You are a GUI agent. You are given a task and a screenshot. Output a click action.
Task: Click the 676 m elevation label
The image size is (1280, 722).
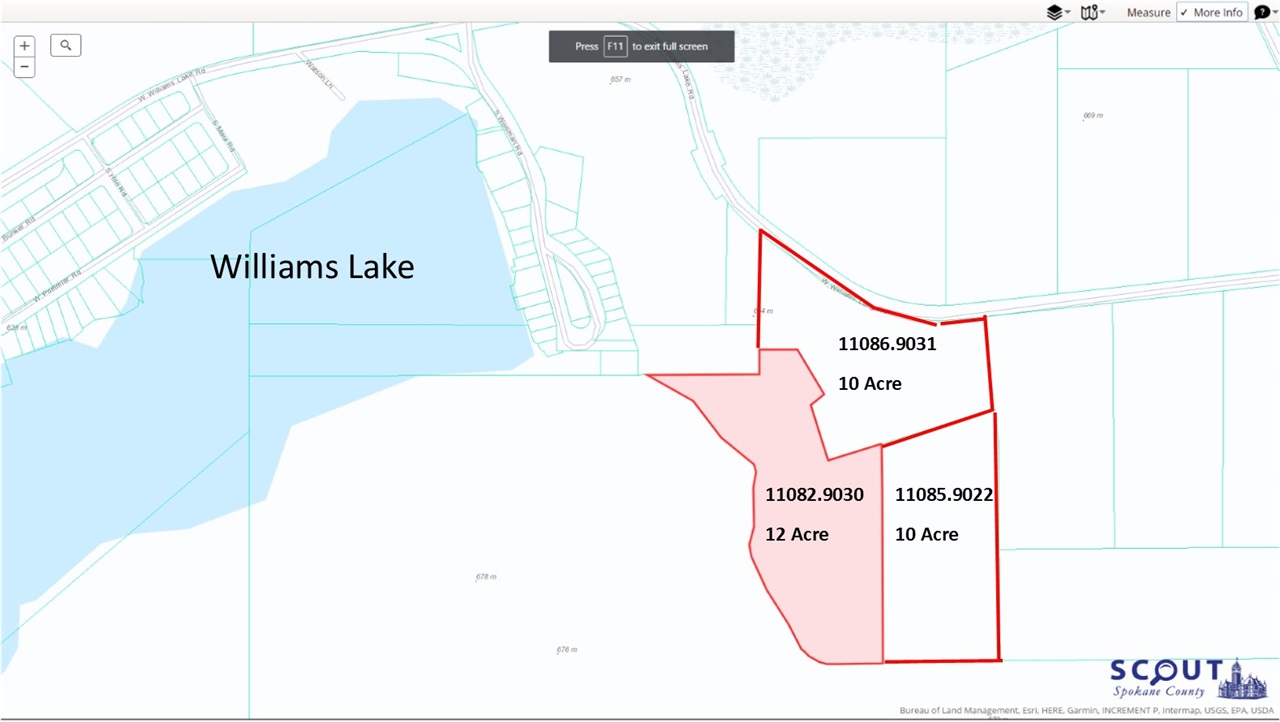567,650
